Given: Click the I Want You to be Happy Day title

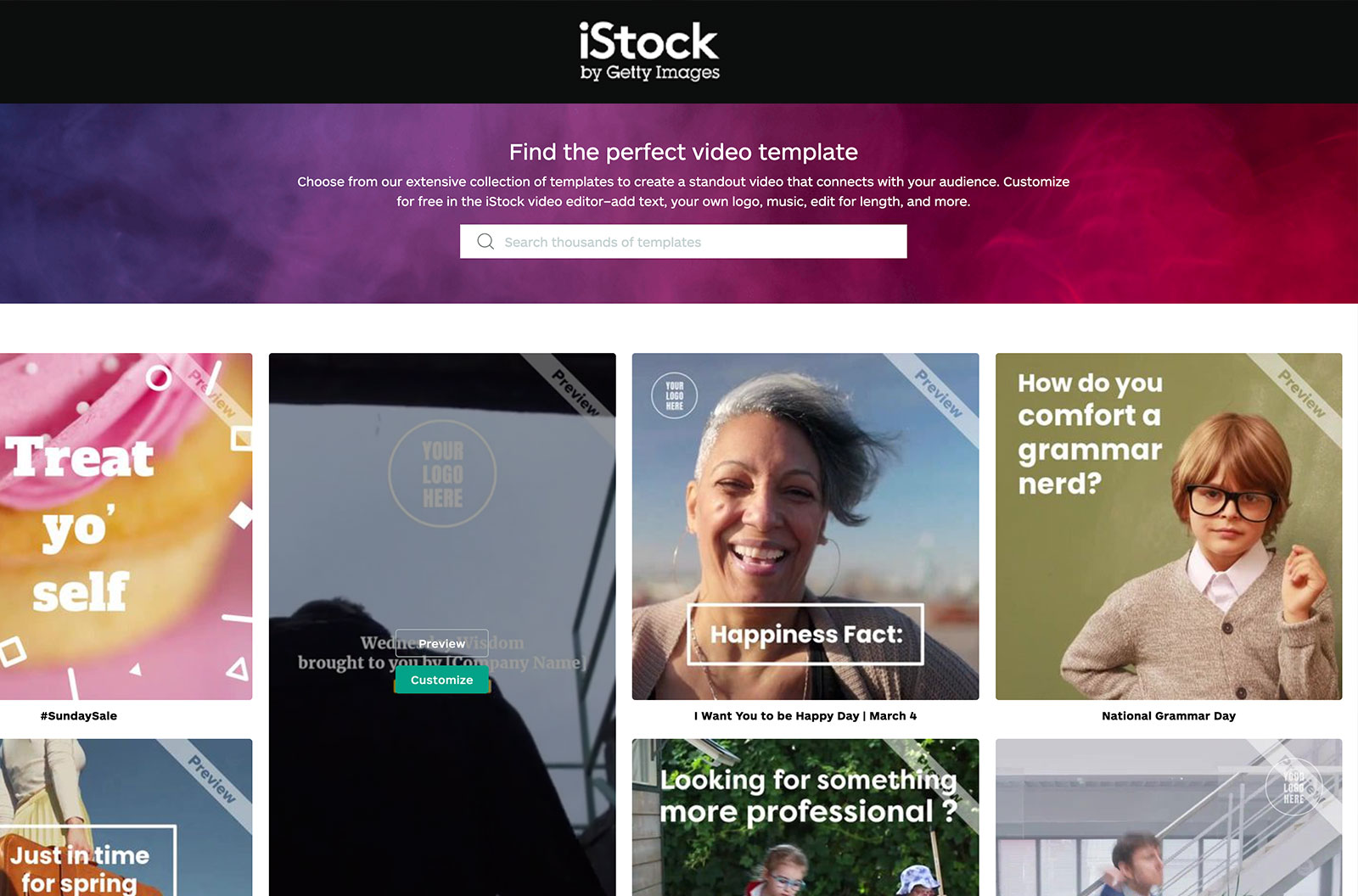Looking at the screenshot, I should (x=805, y=716).
